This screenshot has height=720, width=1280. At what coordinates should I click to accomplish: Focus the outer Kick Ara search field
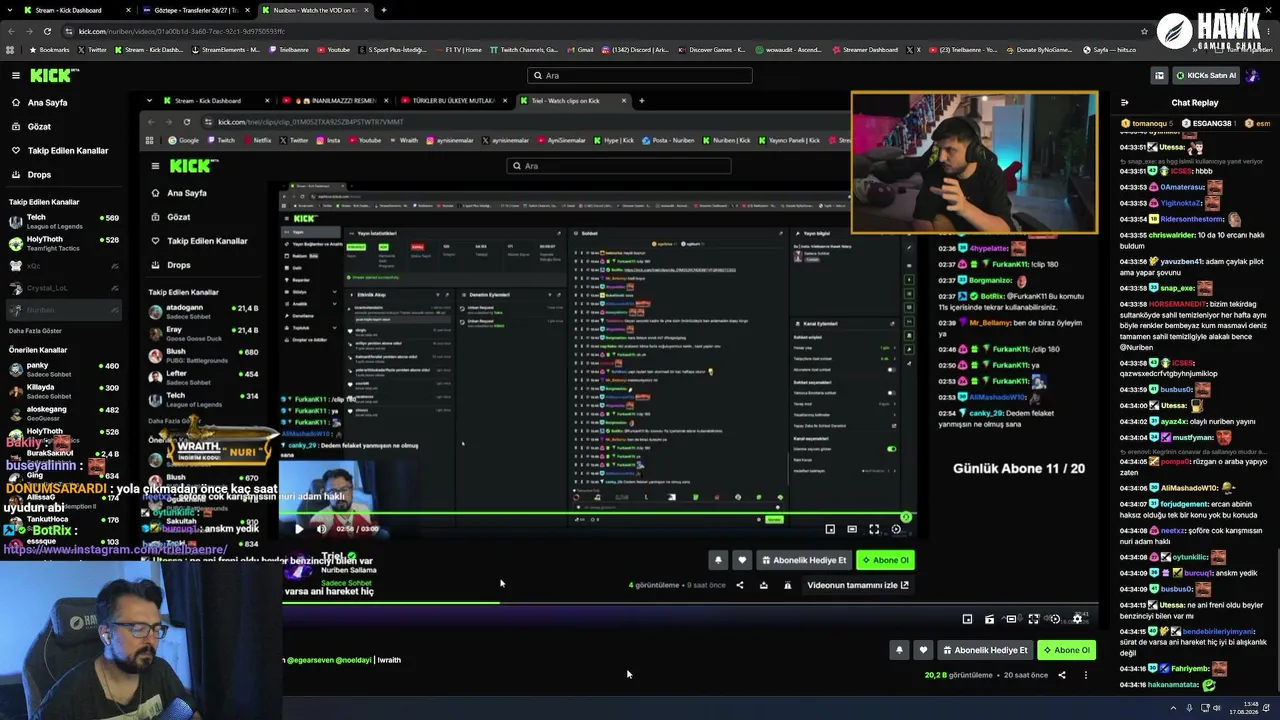[640, 75]
